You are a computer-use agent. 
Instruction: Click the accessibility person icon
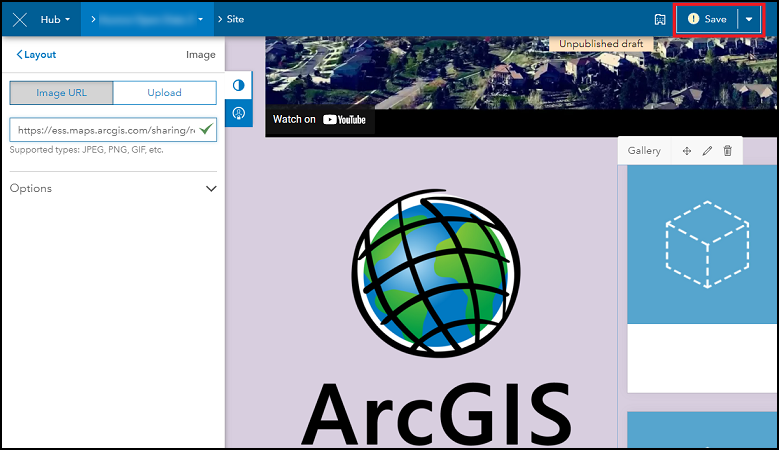tap(238, 113)
